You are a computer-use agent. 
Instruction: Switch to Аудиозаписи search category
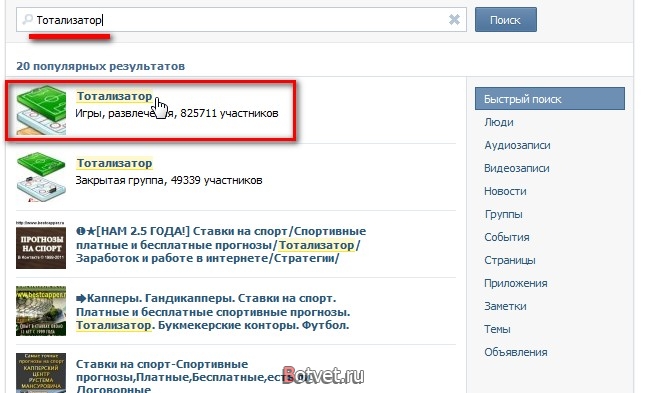click(x=517, y=145)
